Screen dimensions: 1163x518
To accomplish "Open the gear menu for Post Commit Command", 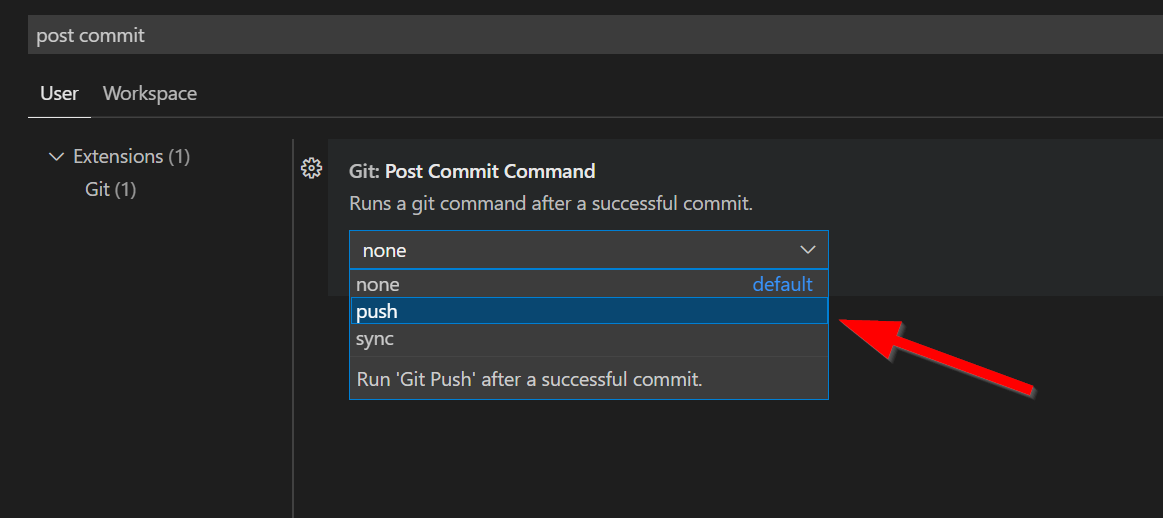I will tap(311, 168).
